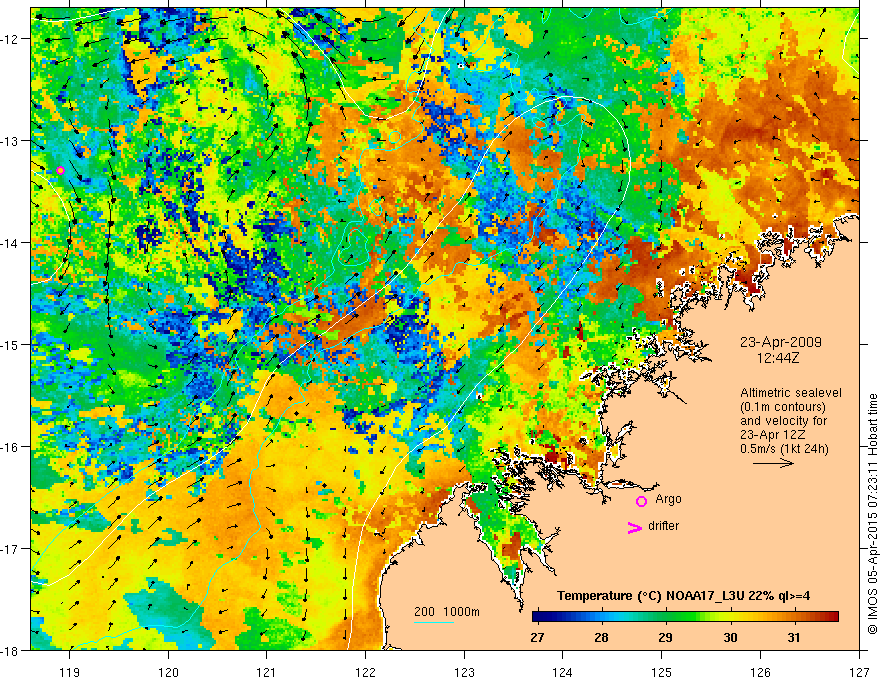The width and height of the screenshot is (880, 680).
Task: Click the latitude label -14
Action: (10, 243)
